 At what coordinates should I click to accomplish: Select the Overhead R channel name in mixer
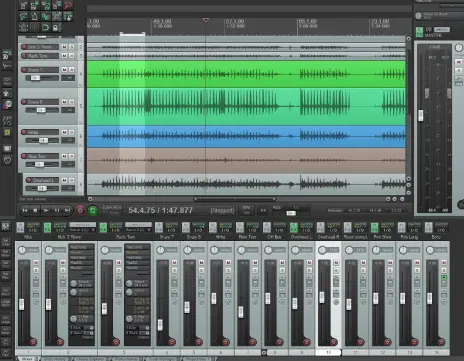pyautogui.click(x=328, y=237)
